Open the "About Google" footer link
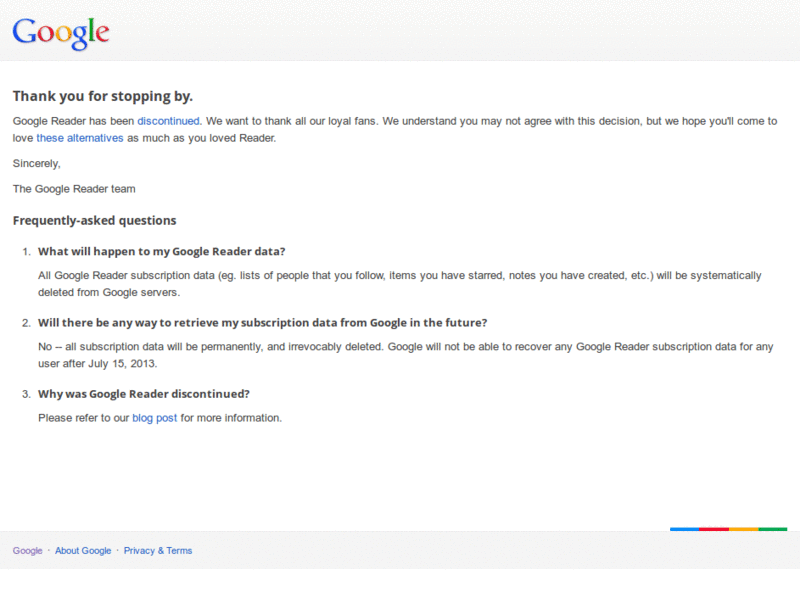 click(x=83, y=551)
